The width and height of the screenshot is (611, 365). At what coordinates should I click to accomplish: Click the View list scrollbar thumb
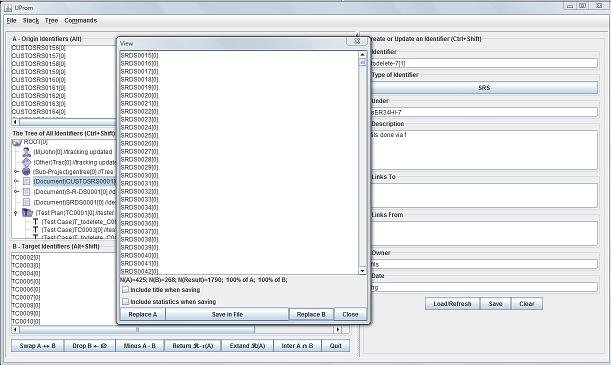[x=362, y=62]
